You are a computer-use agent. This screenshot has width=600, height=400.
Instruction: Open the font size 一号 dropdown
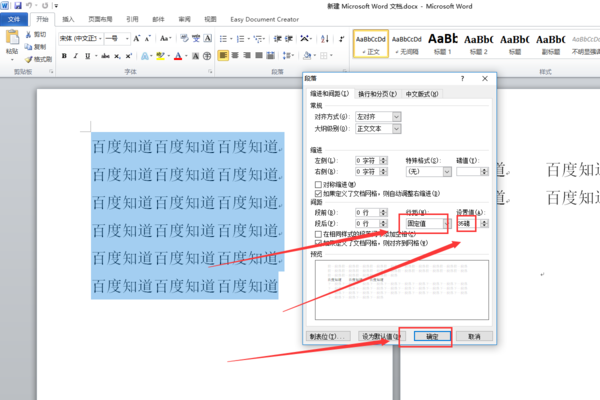coord(127,39)
